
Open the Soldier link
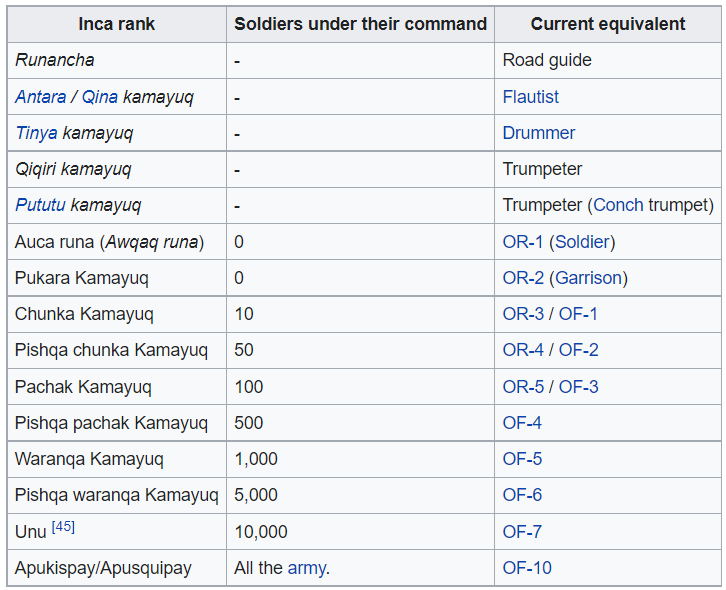582,242
